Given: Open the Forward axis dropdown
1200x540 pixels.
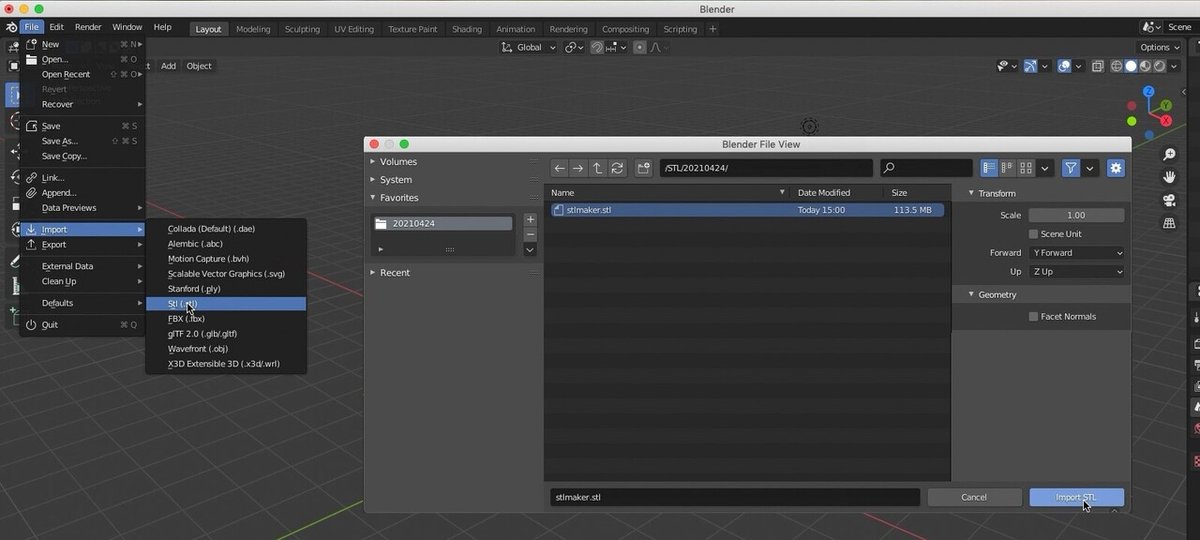Looking at the screenshot, I should point(1076,253).
